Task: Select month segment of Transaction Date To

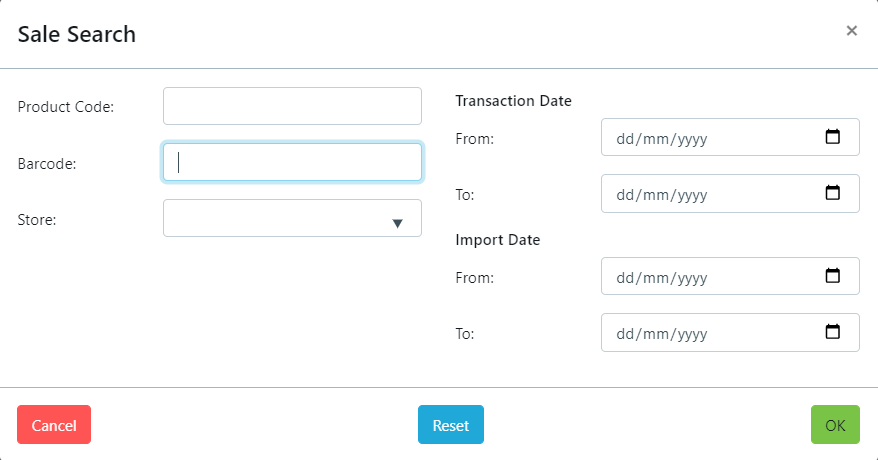Action: (656, 195)
